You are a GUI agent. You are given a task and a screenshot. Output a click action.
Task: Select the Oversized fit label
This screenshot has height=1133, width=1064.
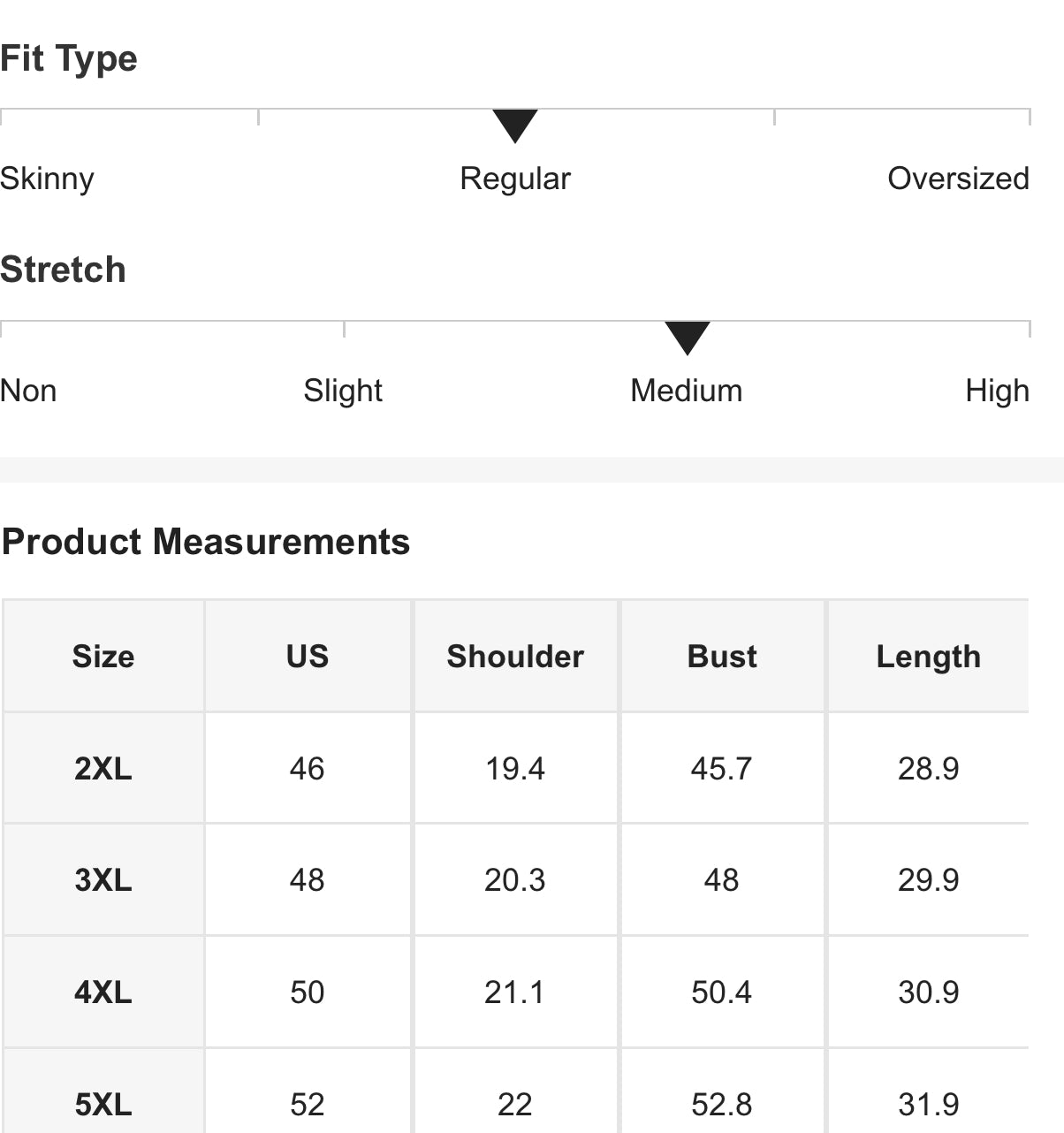[958, 179]
